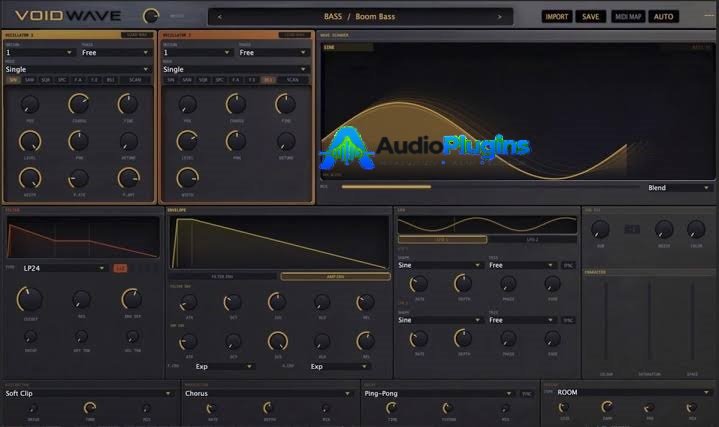The image size is (719, 427).
Task: Open the ROOM reverb type dropdown
Action: coord(632,393)
